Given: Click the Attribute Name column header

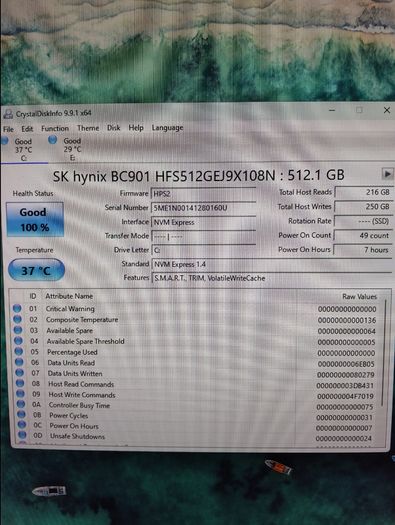Looking at the screenshot, I should click(x=69, y=296).
